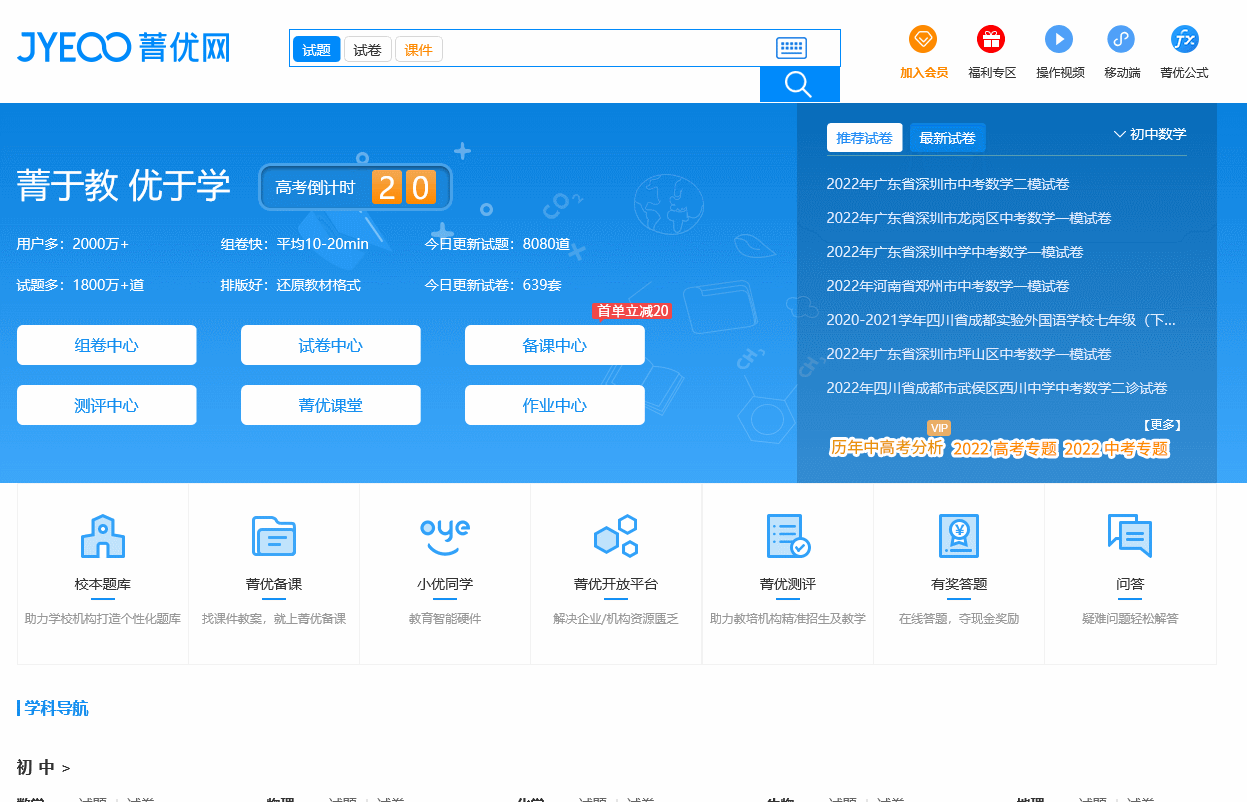Open 福利专区 gift icon
Screen dimensions: 1247x802
tap(991, 39)
